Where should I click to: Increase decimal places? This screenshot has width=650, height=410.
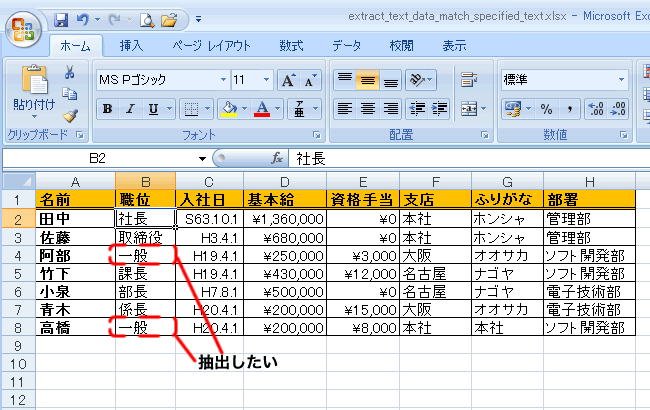[x=596, y=109]
